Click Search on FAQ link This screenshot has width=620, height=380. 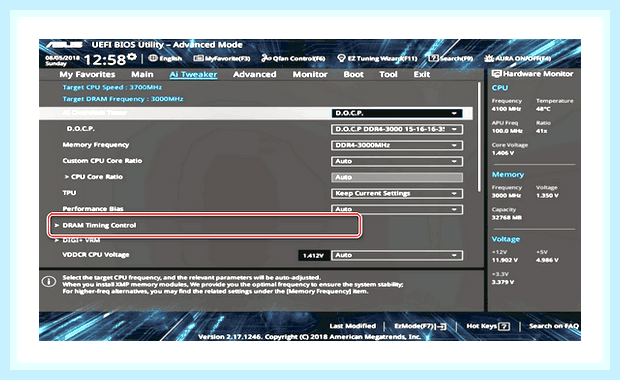point(554,326)
